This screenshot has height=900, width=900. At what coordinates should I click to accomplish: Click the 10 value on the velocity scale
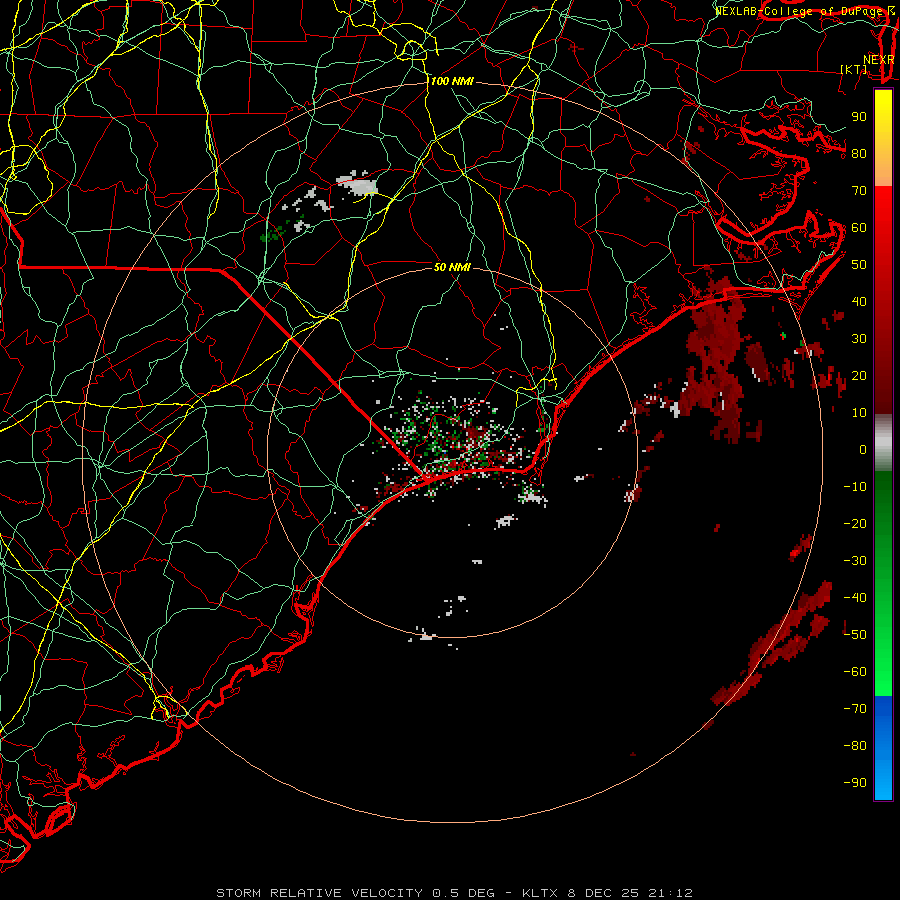(x=859, y=413)
